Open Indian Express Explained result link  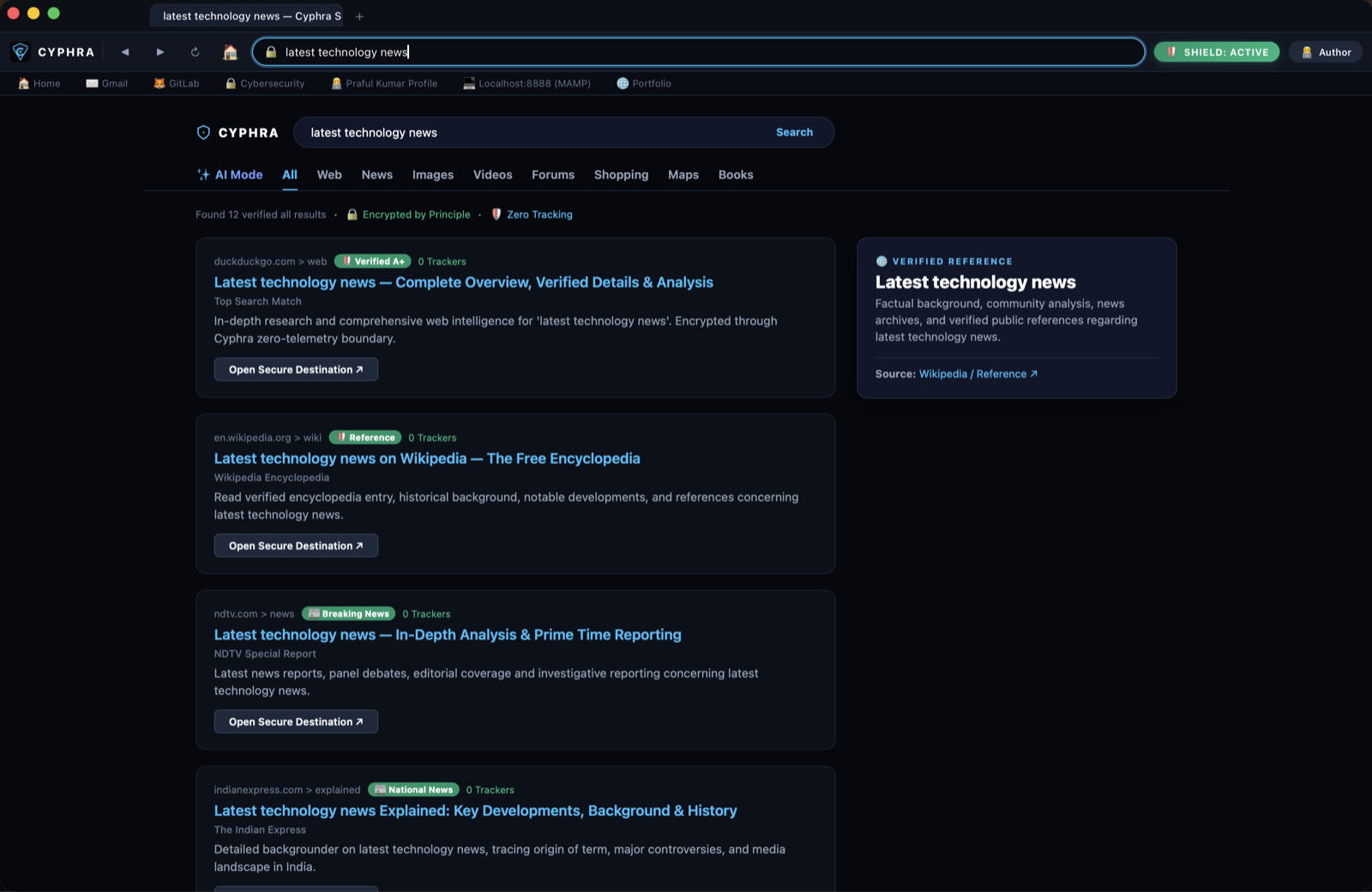[475, 811]
